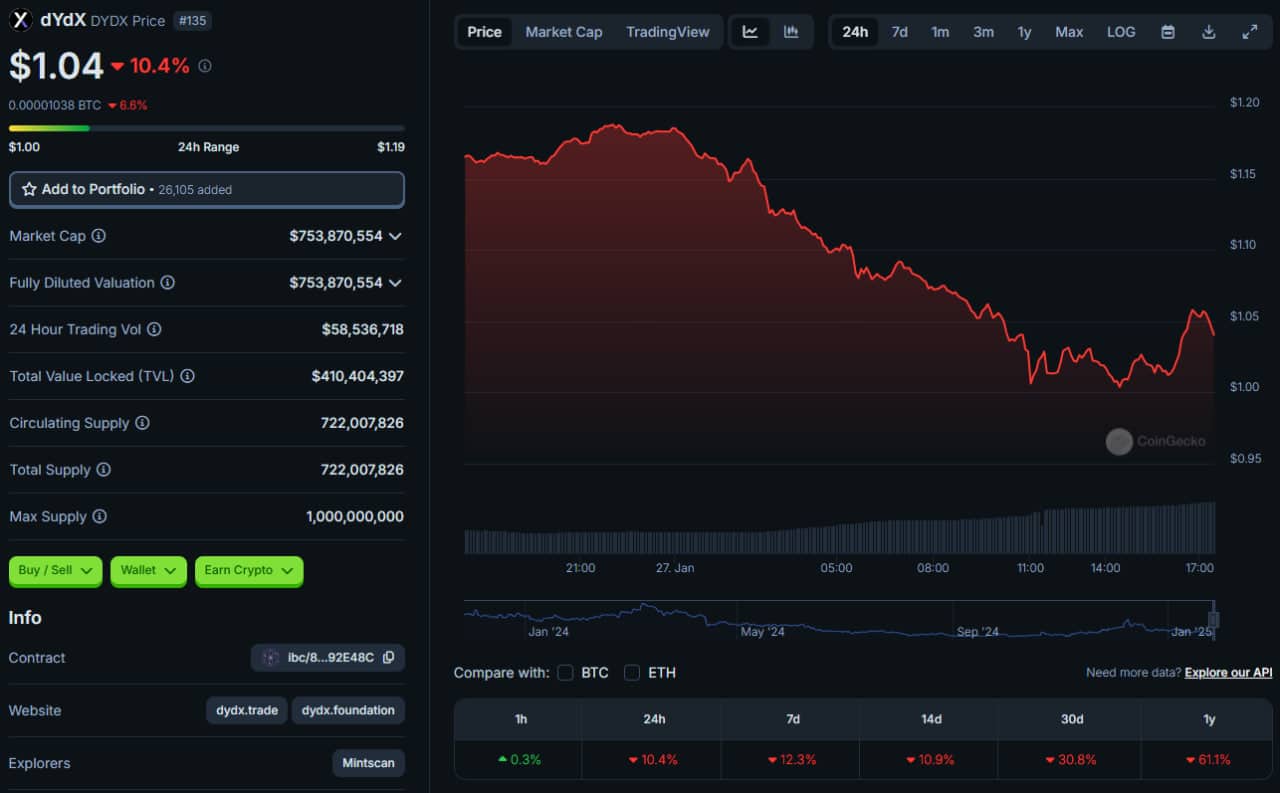Enable BTC comparison checkbox

point(565,673)
